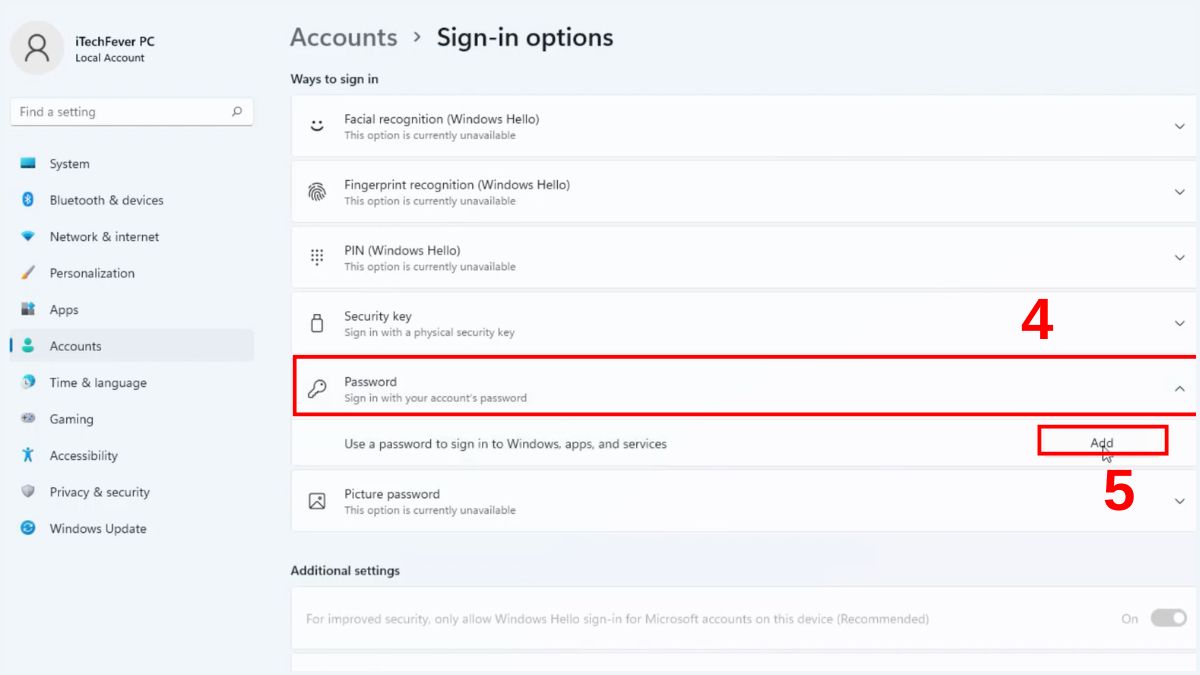Toggle Windows Hello sign-in only switch
This screenshot has height=675, width=1200.
[x=1167, y=618]
